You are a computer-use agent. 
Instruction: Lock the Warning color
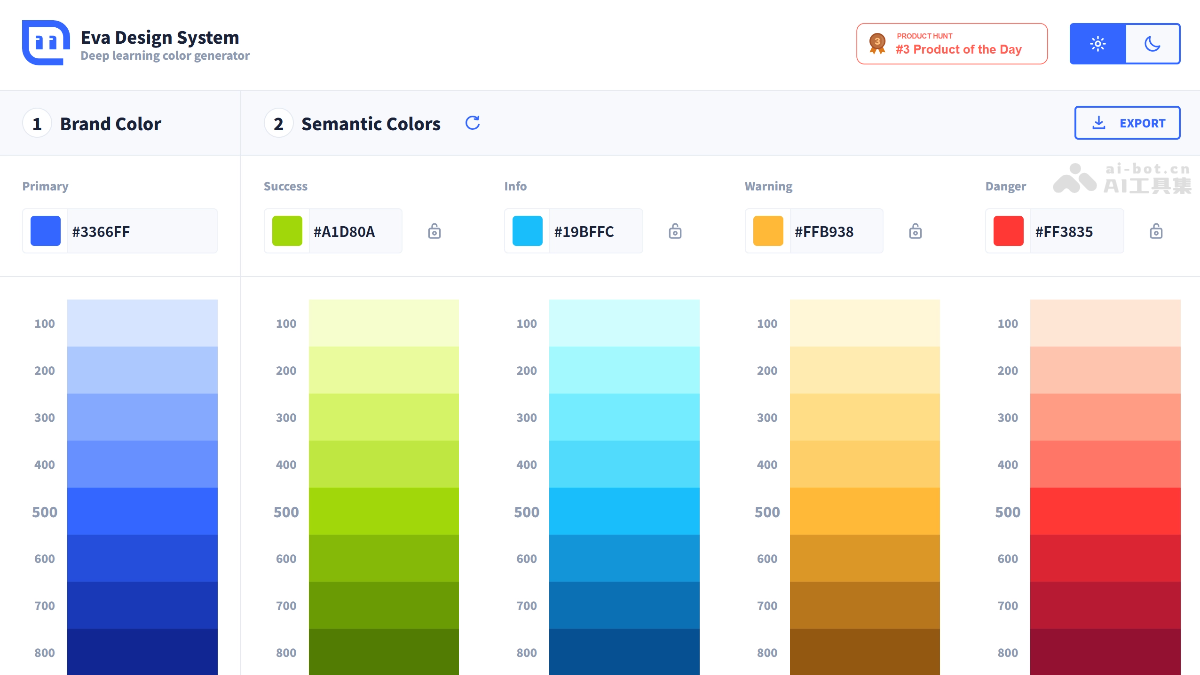click(x=914, y=230)
